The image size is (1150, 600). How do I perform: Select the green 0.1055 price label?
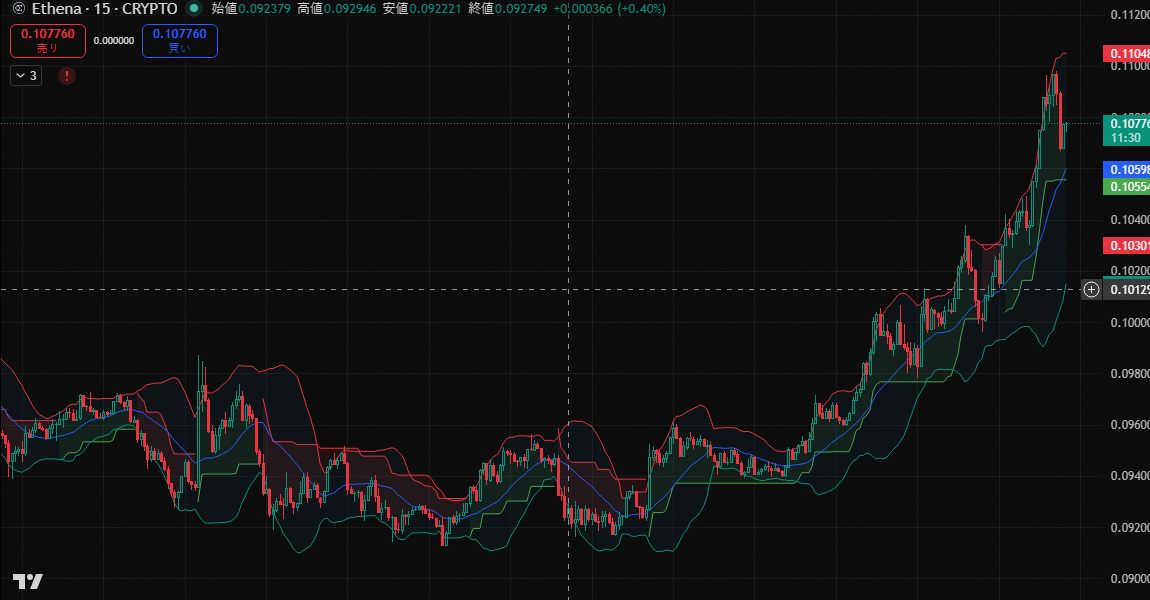(x=1127, y=186)
